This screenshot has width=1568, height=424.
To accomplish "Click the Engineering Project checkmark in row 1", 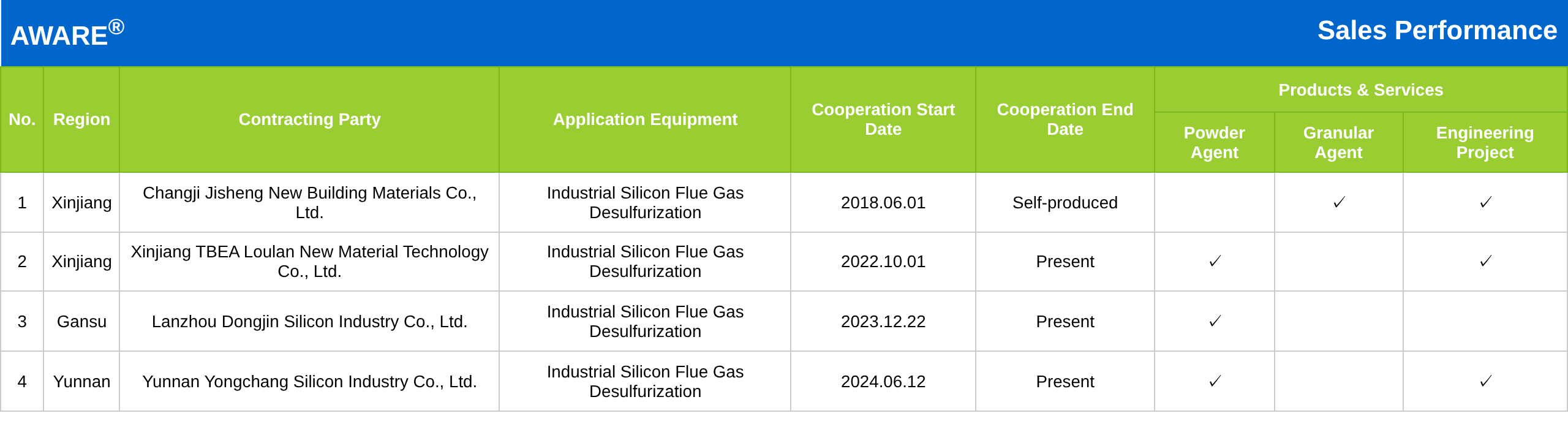I will 1485,202.
